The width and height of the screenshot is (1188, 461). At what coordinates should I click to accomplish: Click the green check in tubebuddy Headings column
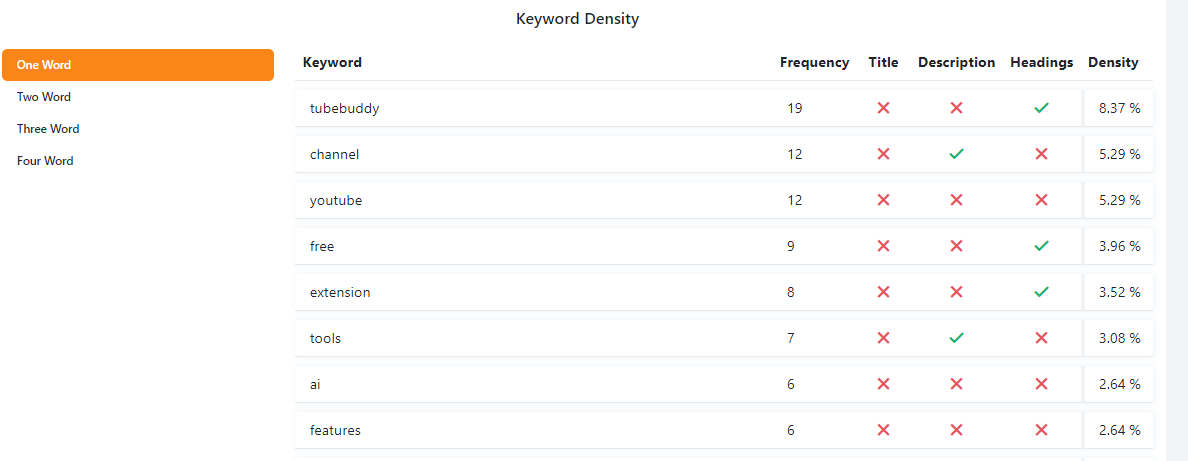(1041, 108)
